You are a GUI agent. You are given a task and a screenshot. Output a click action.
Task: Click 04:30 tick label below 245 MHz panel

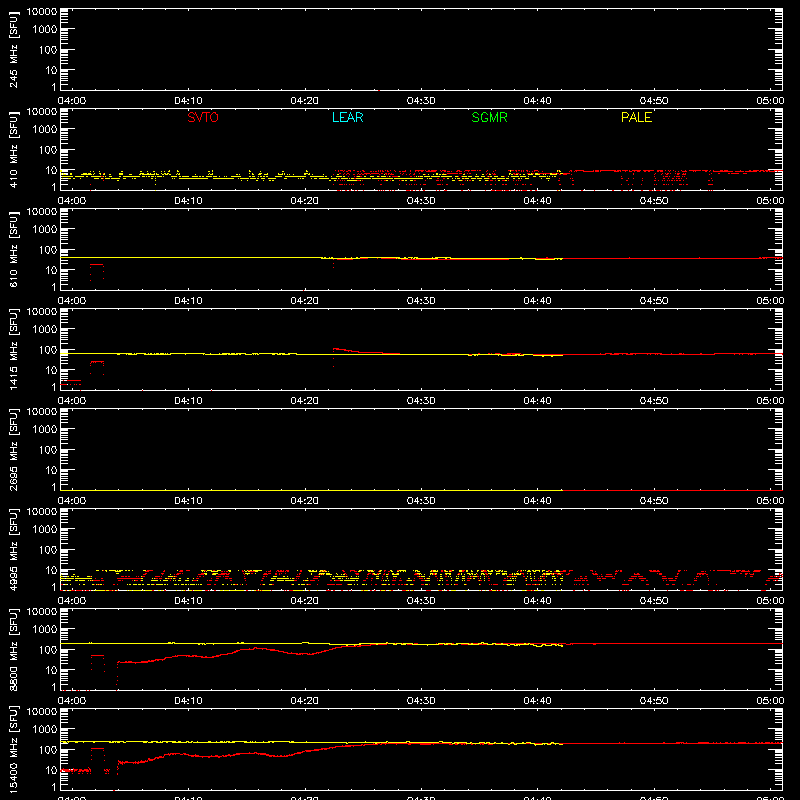[x=421, y=101]
